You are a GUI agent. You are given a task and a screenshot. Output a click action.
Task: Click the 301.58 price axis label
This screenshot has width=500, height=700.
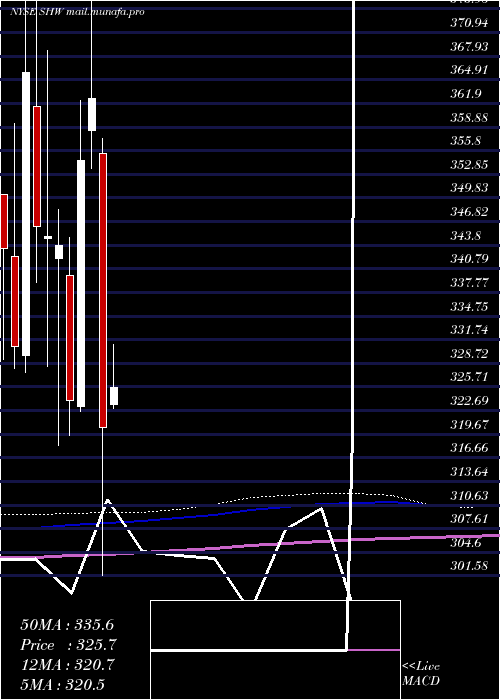[469, 566]
